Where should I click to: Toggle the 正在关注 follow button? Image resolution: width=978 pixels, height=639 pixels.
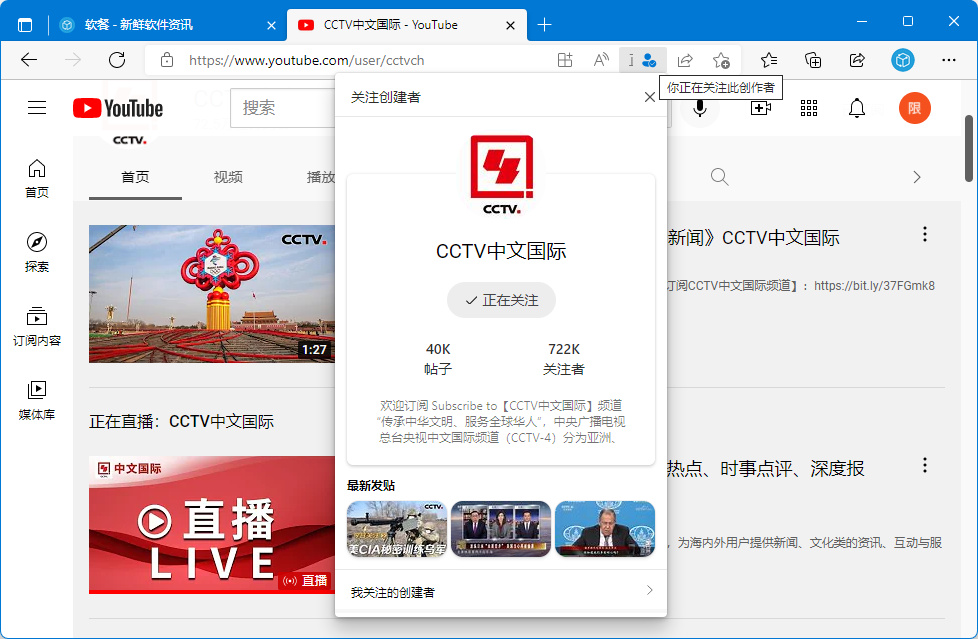[x=501, y=300]
